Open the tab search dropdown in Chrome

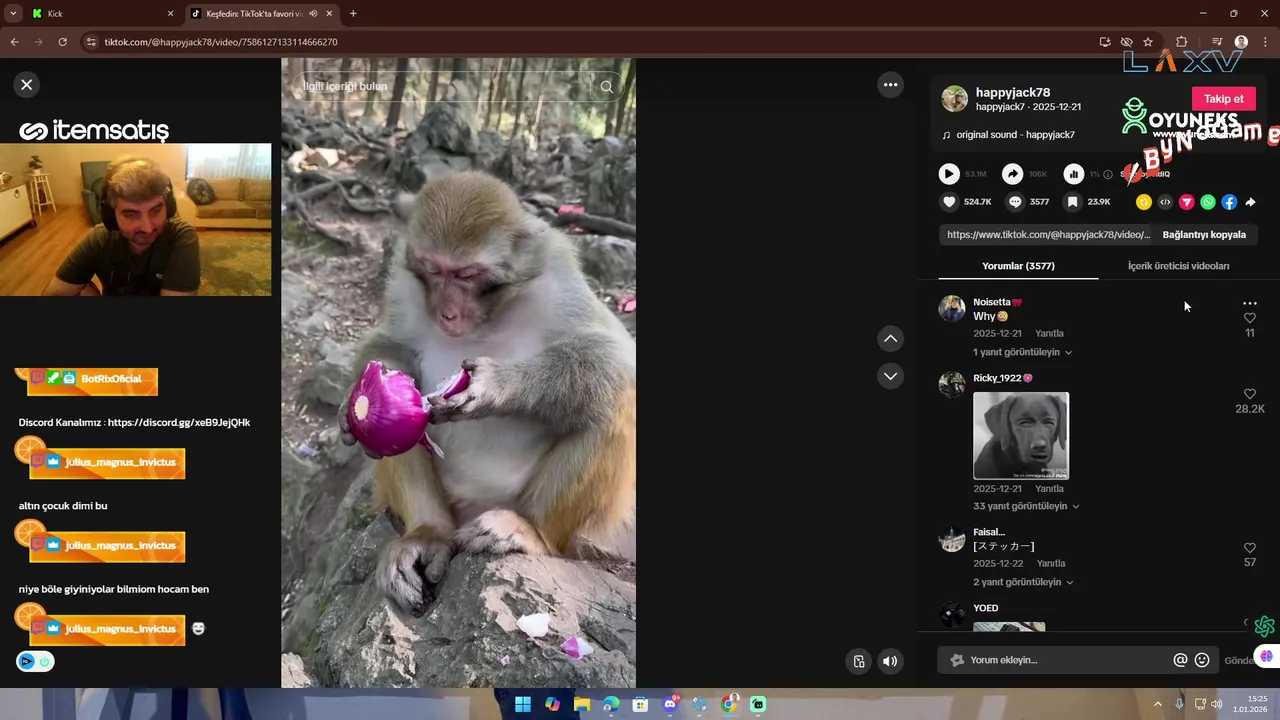coord(12,14)
